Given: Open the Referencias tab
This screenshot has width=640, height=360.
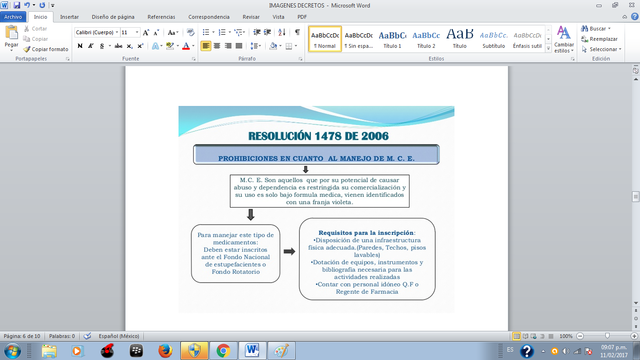Looking at the screenshot, I should (161, 17).
